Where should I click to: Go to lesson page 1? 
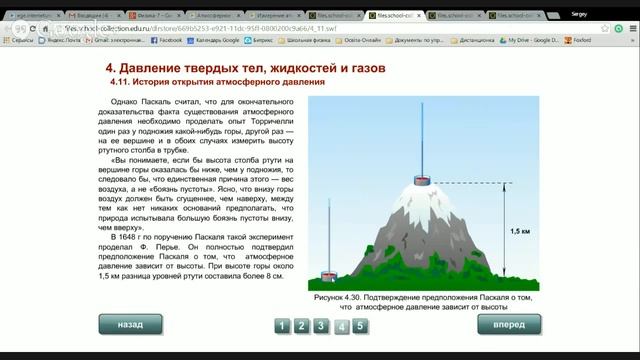point(282,326)
